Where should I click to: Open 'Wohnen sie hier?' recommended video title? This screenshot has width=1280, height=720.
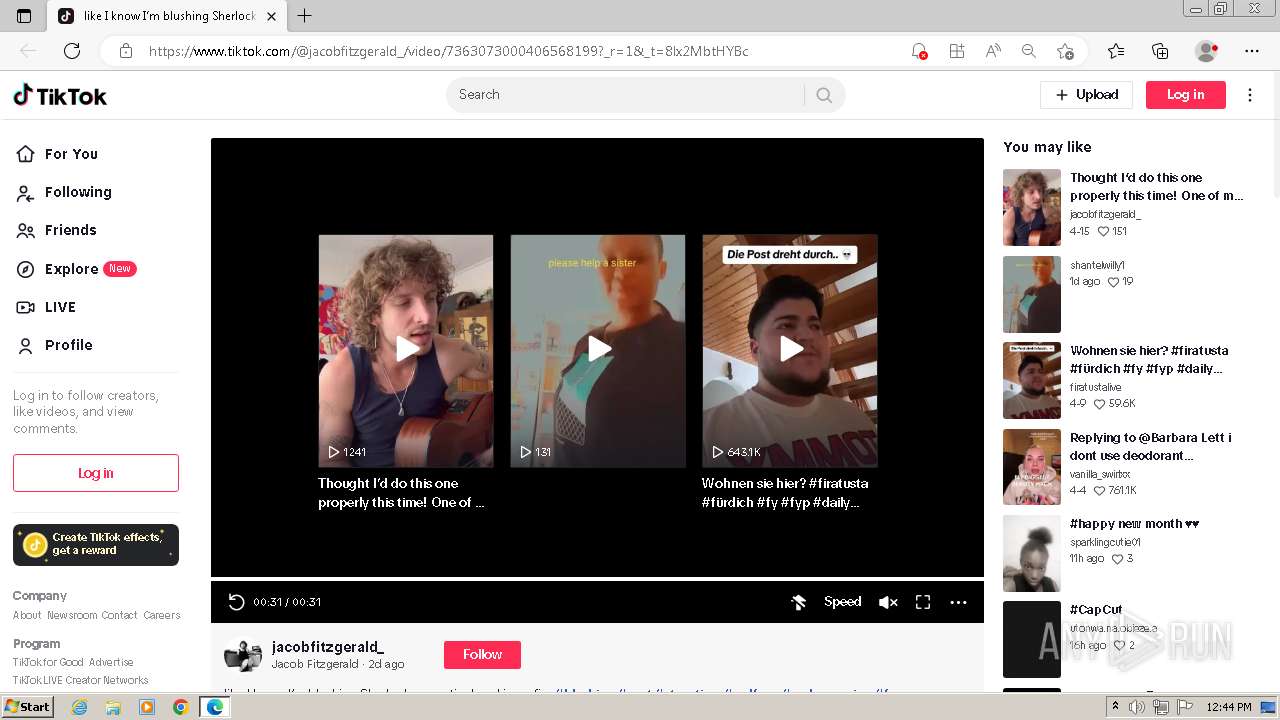[x=1148, y=360]
